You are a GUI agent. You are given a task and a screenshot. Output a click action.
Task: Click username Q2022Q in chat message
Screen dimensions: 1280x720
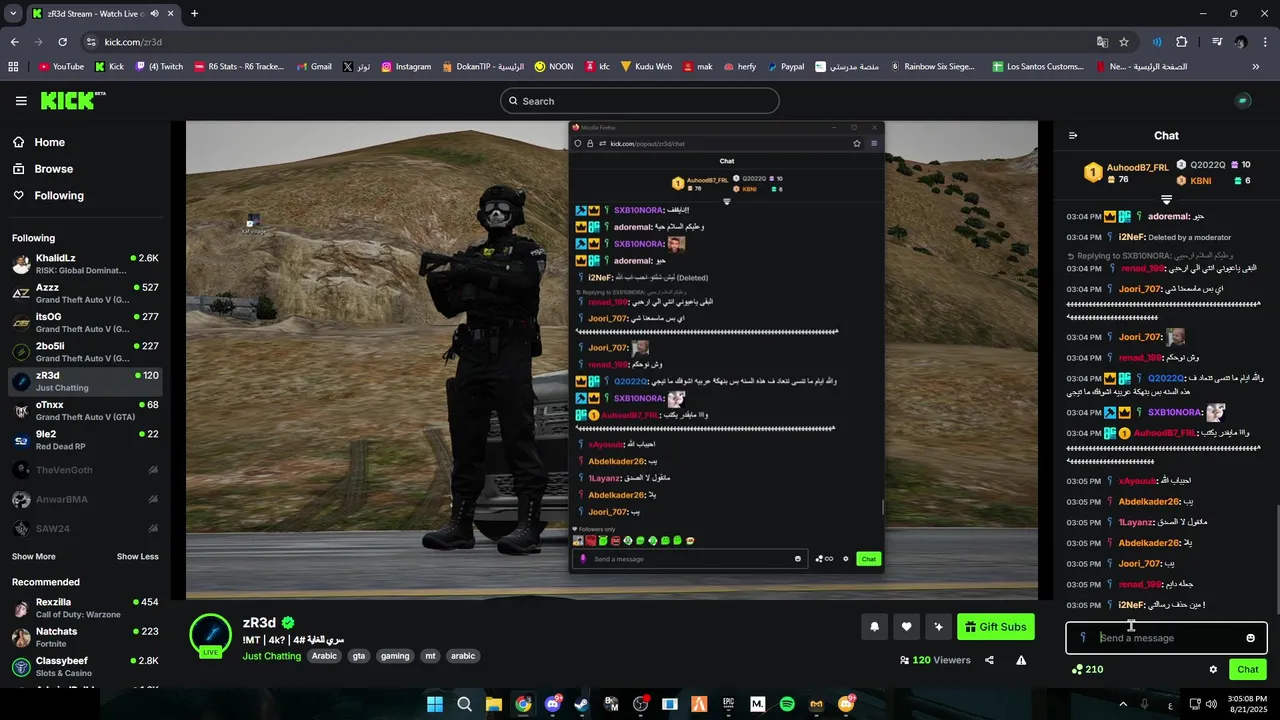click(x=1166, y=378)
